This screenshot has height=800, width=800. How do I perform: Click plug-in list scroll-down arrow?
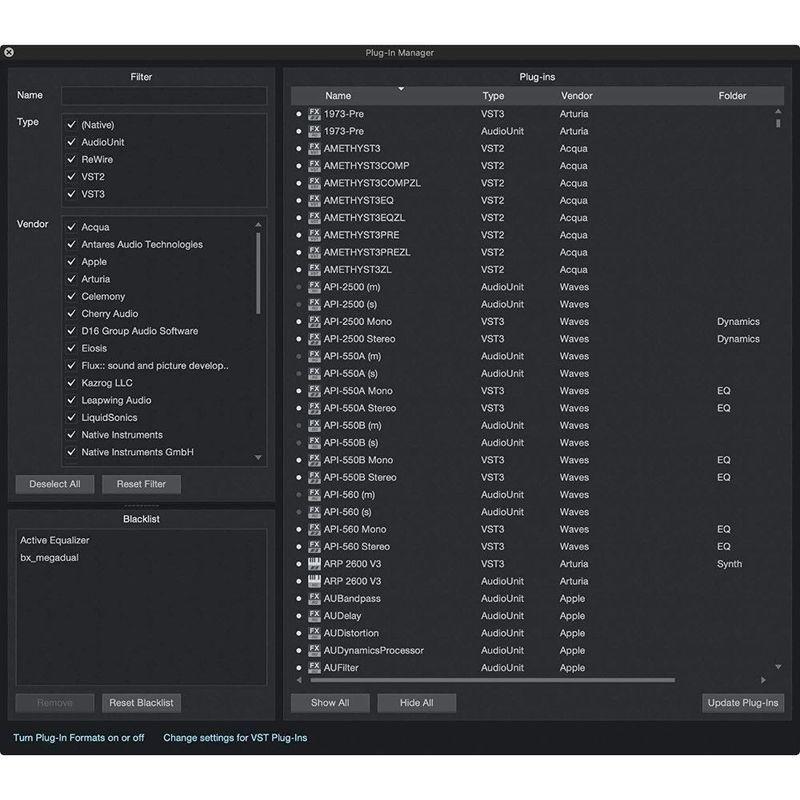point(778,667)
